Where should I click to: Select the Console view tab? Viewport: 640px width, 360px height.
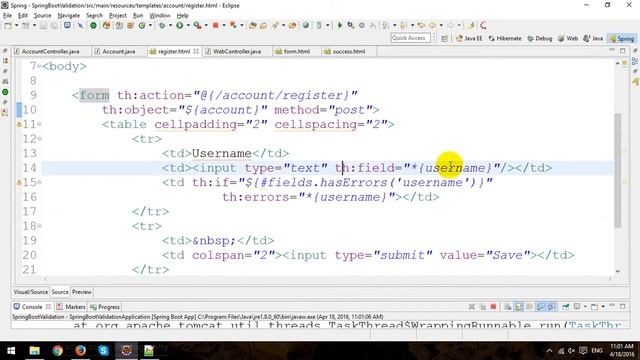tap(32, 307)
